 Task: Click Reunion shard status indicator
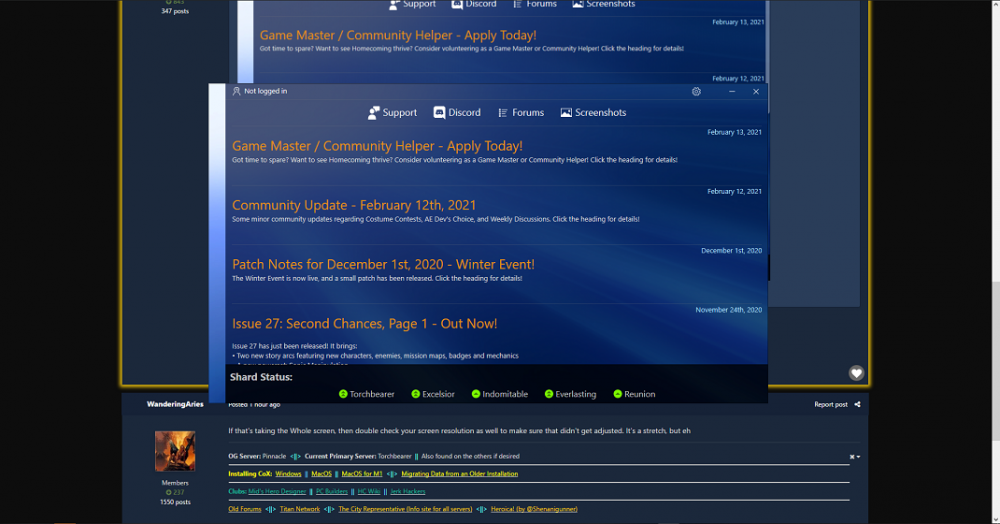pos(617,394)
